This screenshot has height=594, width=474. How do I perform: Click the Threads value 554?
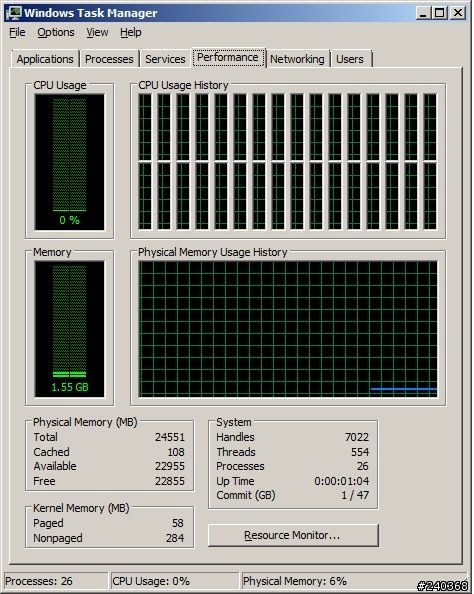(360, 452)
